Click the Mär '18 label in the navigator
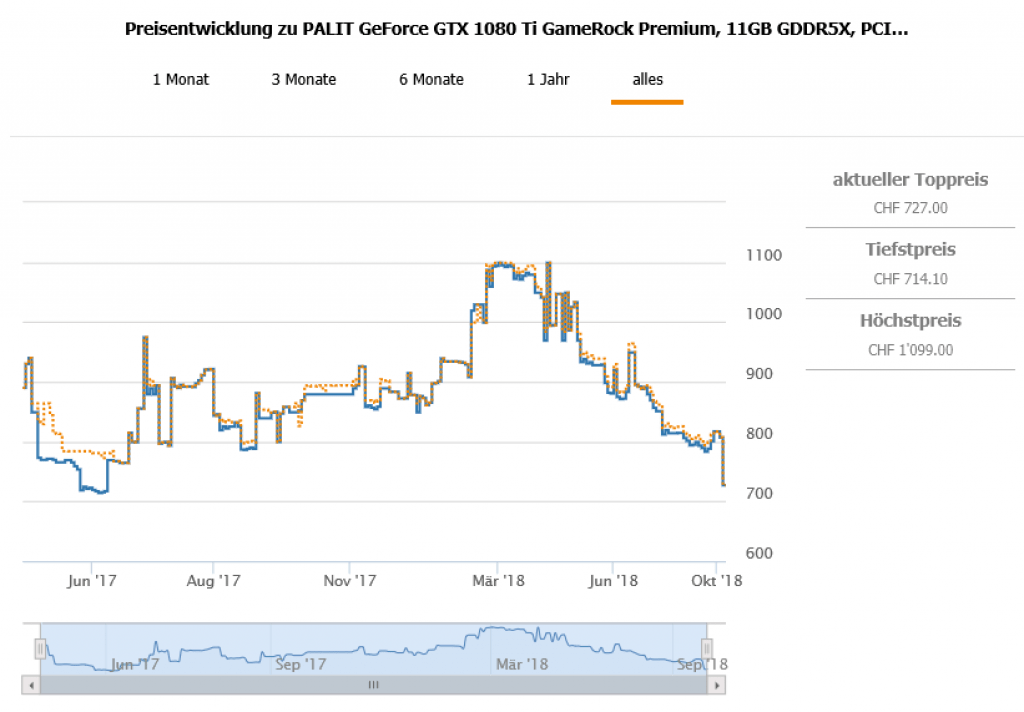This screenshot has width=1024, height=712. tap(521, 664)
